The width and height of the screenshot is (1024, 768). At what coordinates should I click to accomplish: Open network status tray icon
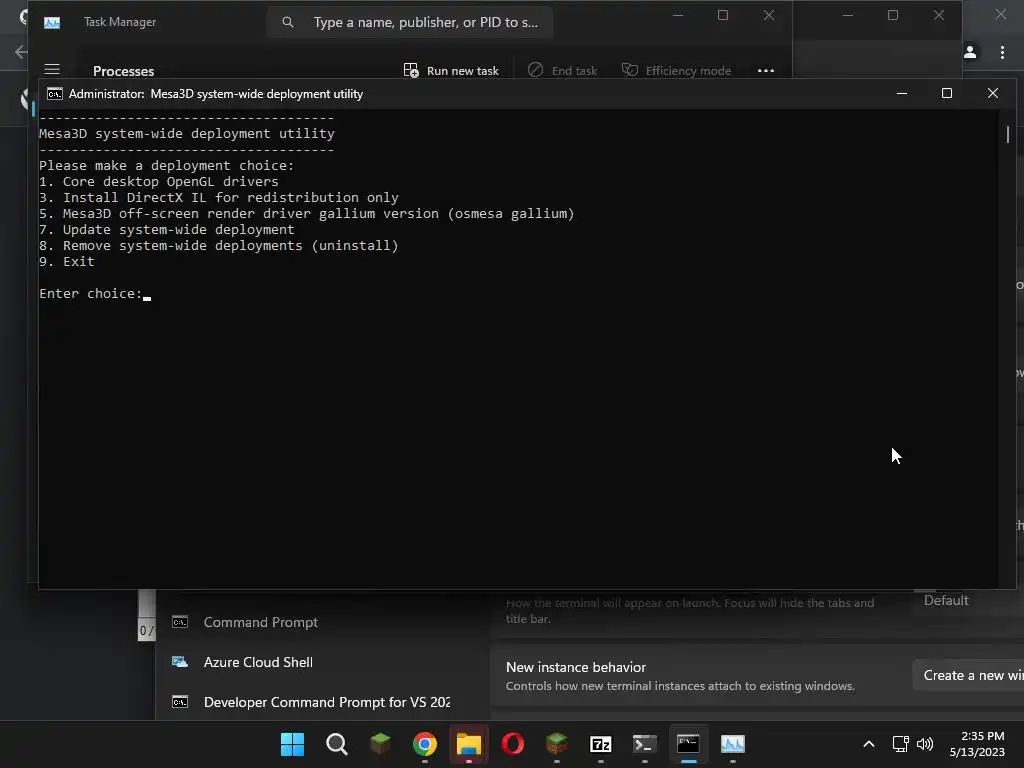tap(901, 744)
